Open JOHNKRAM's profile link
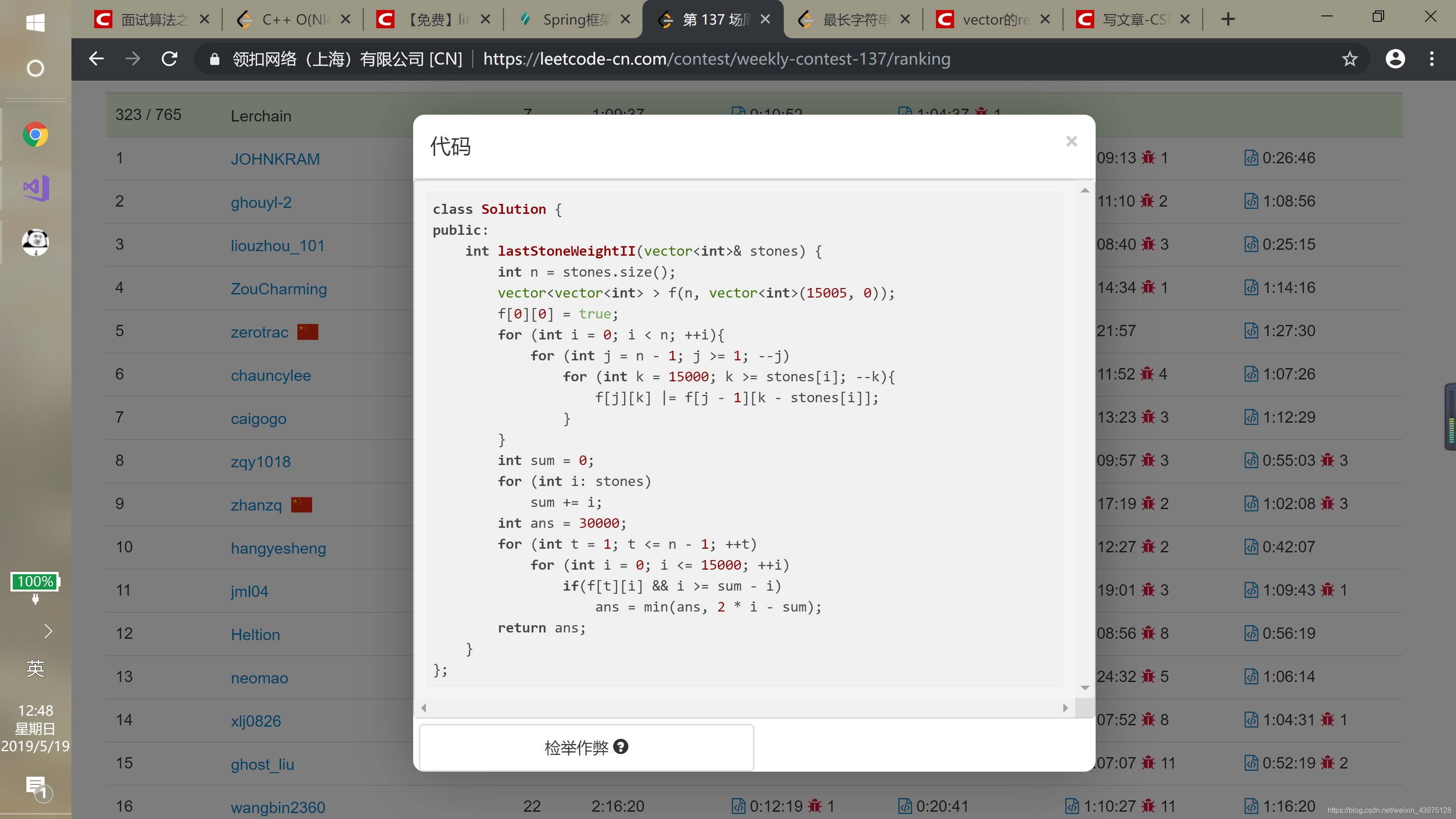1456x819 pixels. (275, 159)
